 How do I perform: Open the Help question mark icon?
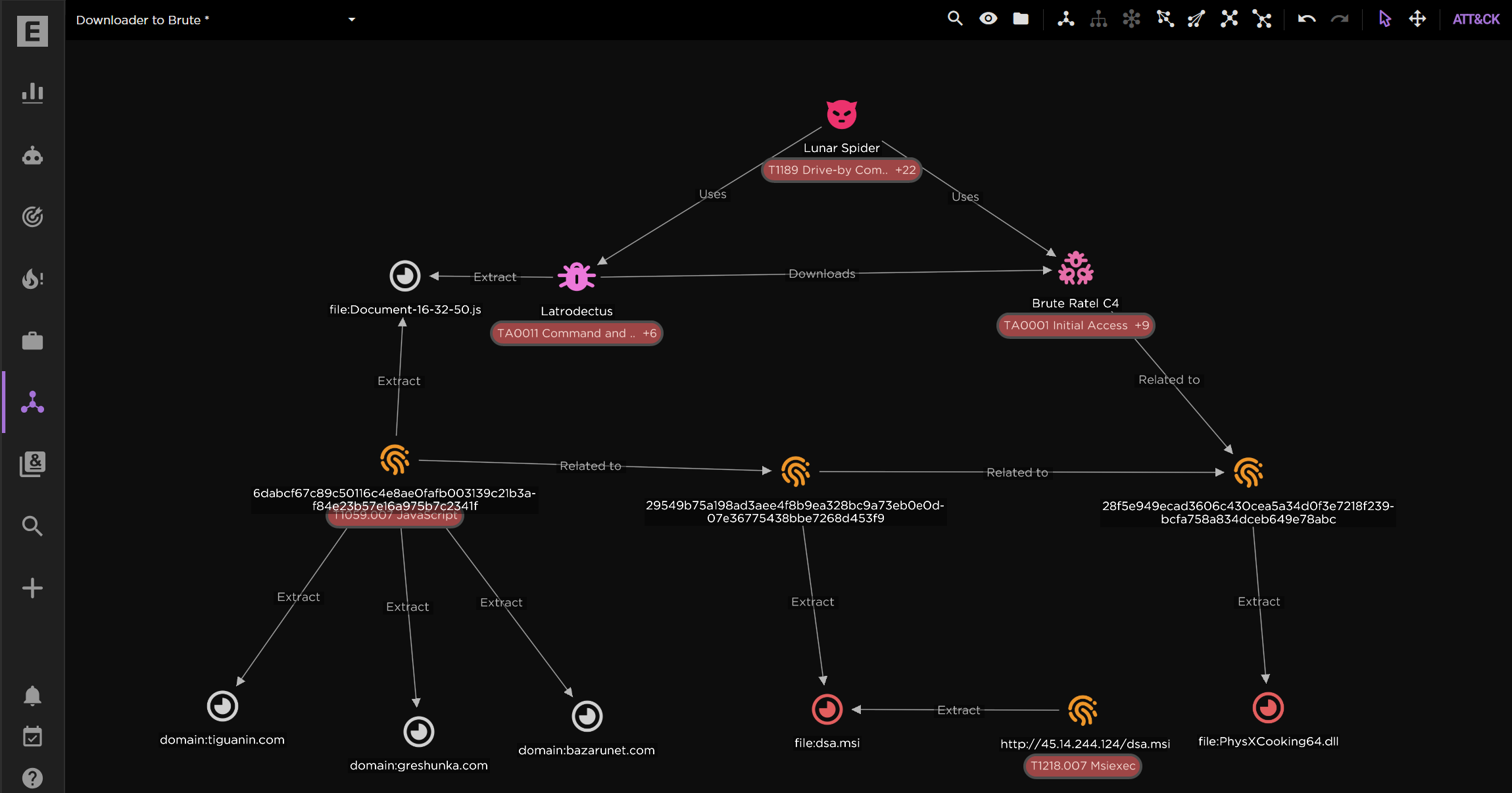[32, 778]
